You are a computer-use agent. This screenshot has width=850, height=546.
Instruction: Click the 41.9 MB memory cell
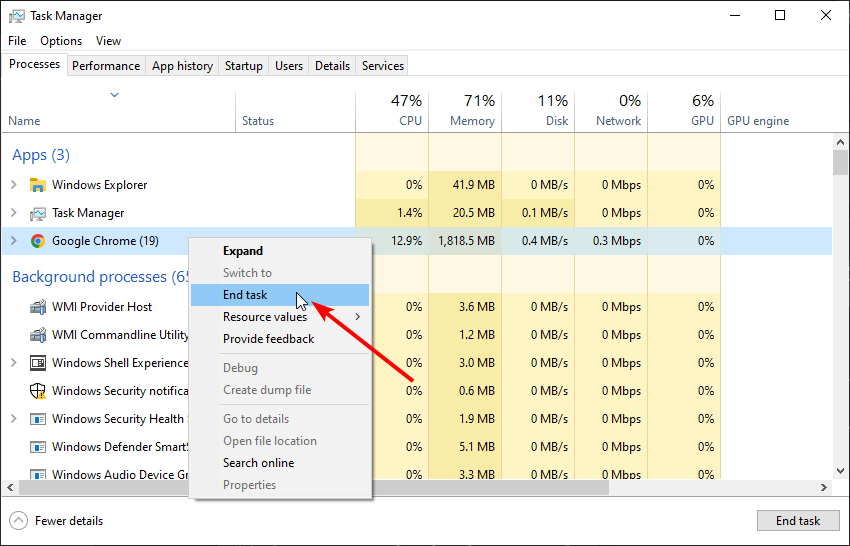[465, 185]
